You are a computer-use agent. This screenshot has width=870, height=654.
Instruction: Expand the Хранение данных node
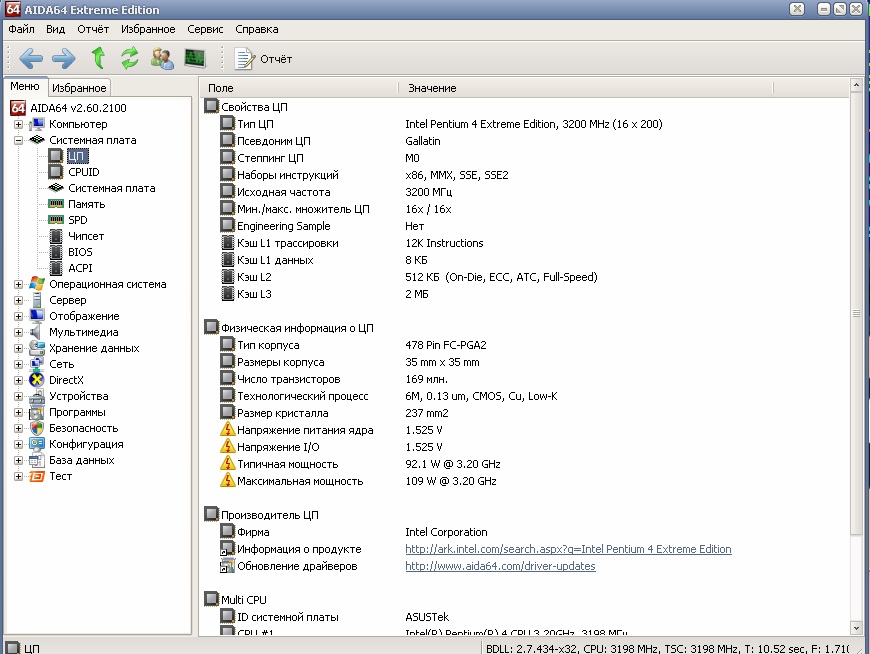pos(18,348)
